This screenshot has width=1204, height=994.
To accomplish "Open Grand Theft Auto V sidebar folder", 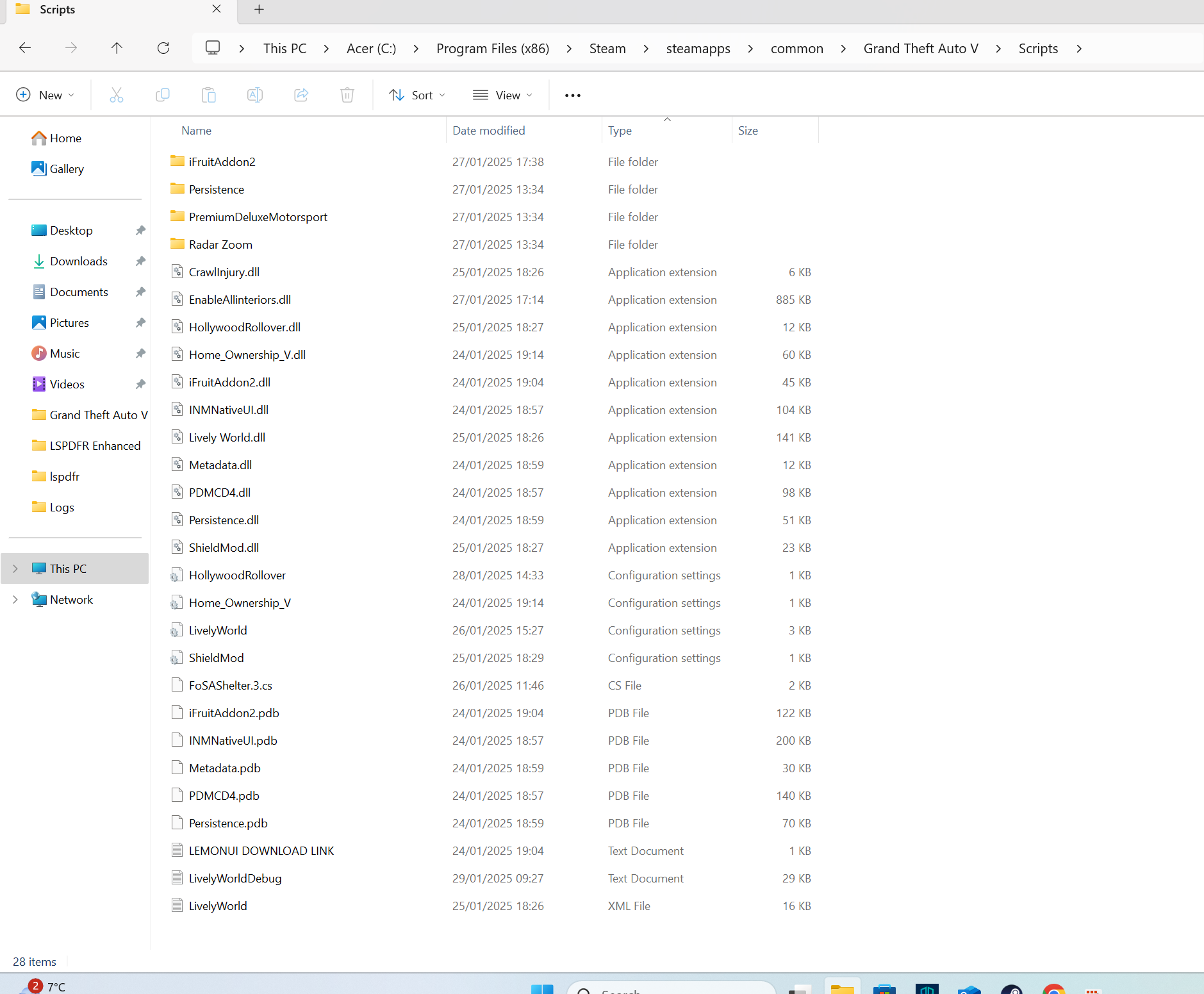I will coord(98,415).
